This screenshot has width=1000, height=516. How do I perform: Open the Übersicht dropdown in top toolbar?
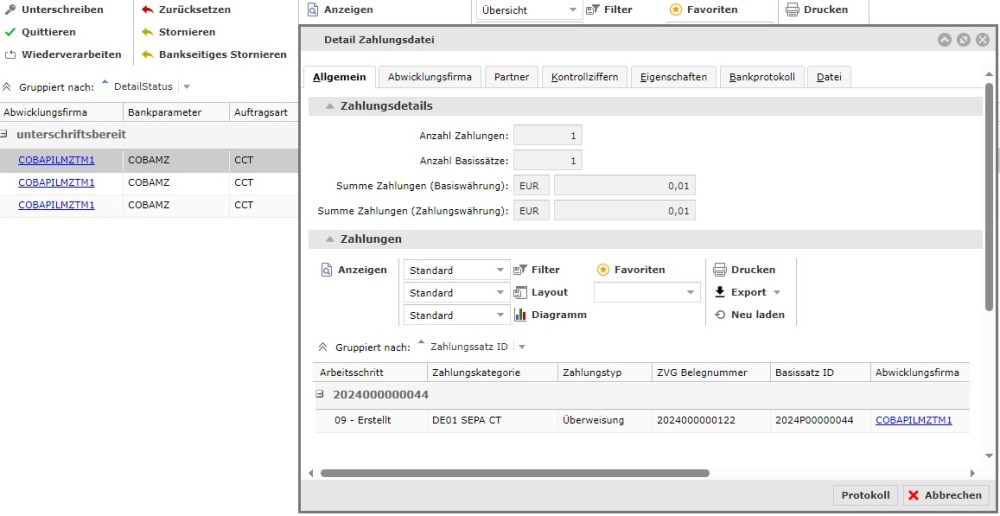(x=529, y=10)
